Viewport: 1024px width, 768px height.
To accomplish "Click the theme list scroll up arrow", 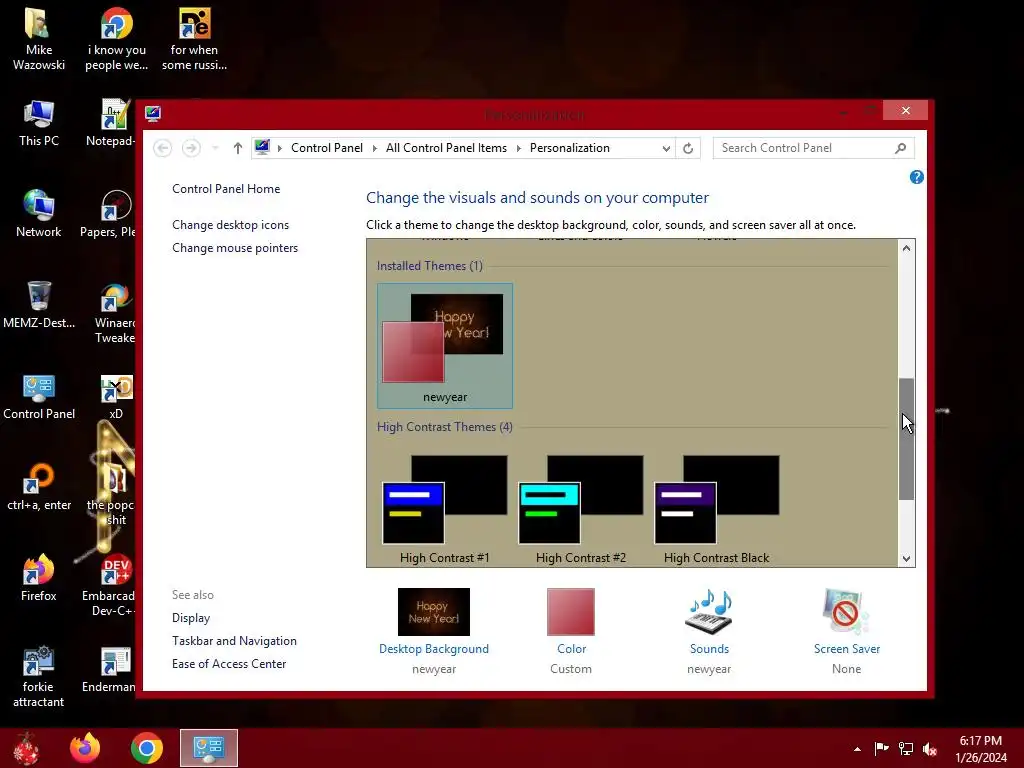I will (x=906, y=248).
